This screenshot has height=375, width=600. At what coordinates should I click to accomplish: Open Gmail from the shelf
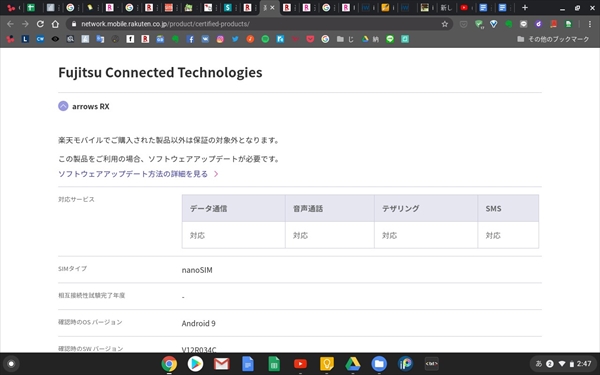pos(222,364)
